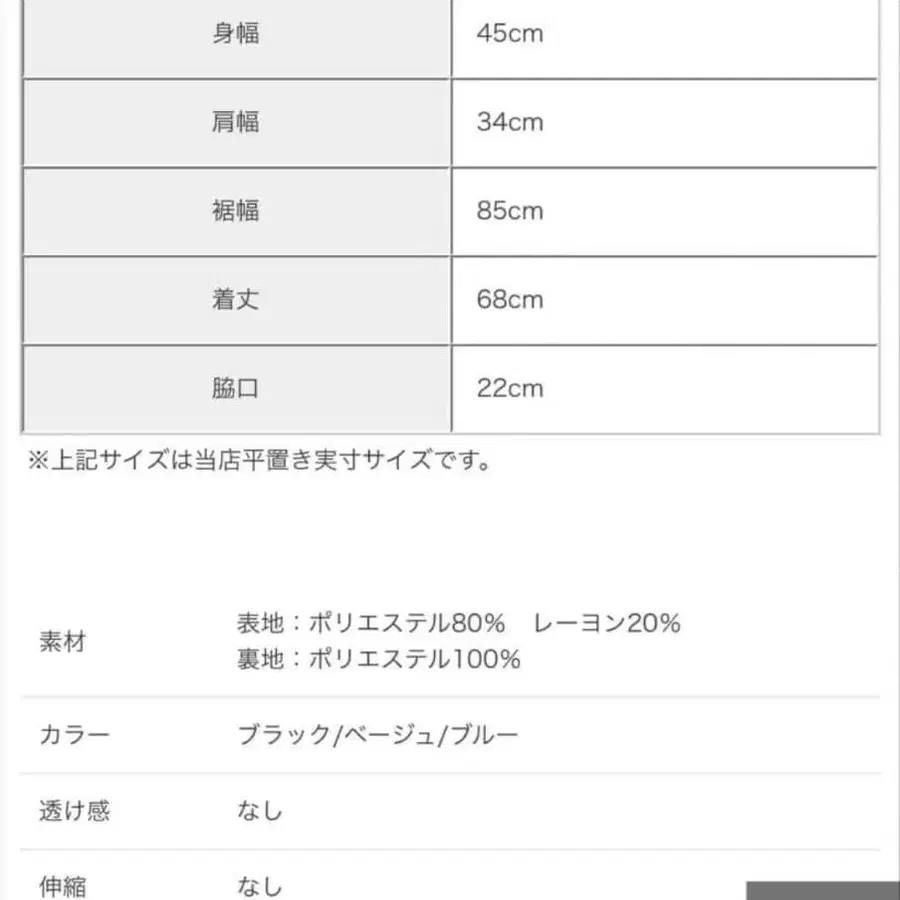The height and width of the screenshot is (900, 900).
Task: Click the 透け感 label
Action: tap(74, 810)
